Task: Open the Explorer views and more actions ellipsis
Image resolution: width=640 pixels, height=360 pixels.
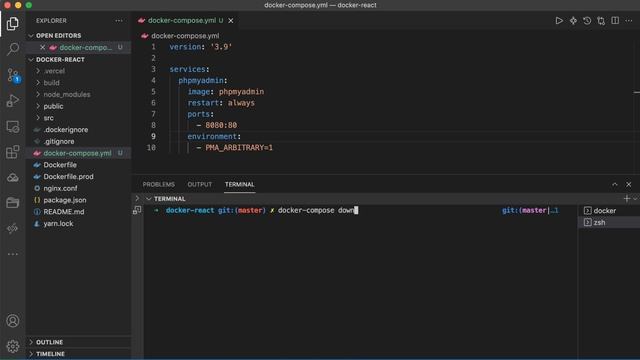Action: pos(119,20)
